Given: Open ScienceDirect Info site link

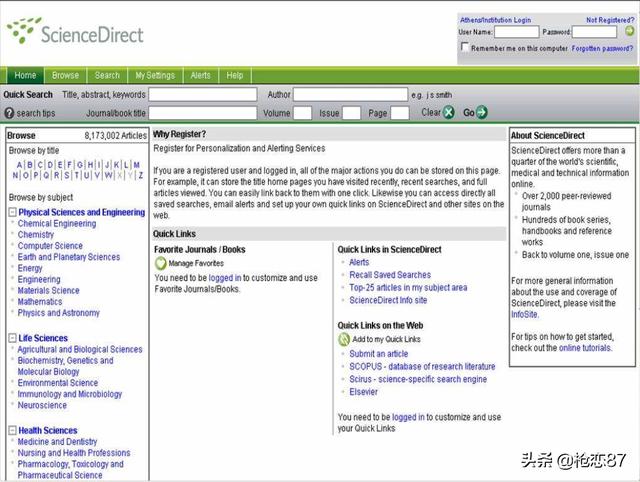Looking at the screenshot, I should pos(388,300).
